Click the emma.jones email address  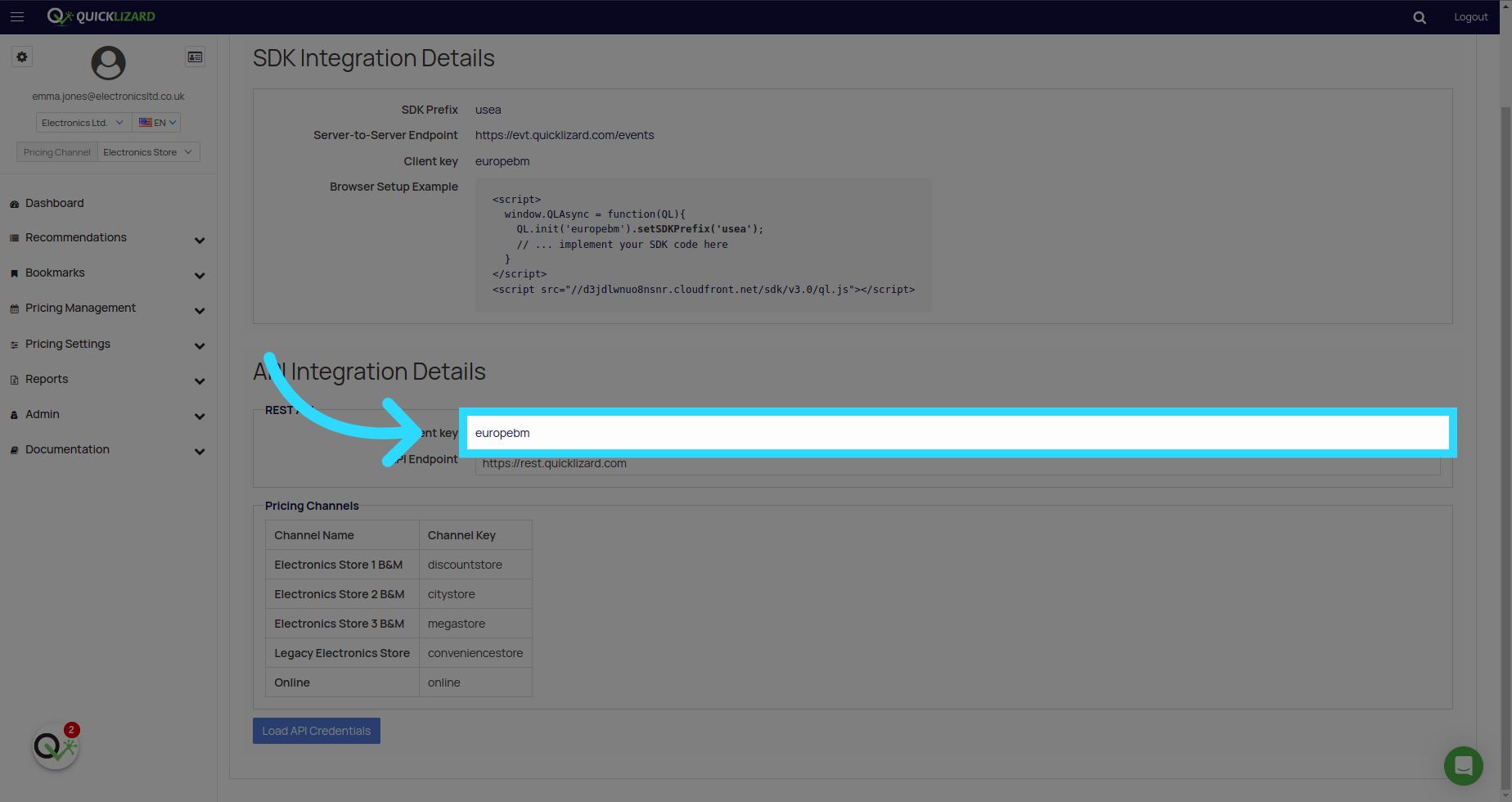pyautogui.click(x=109, y=97)
